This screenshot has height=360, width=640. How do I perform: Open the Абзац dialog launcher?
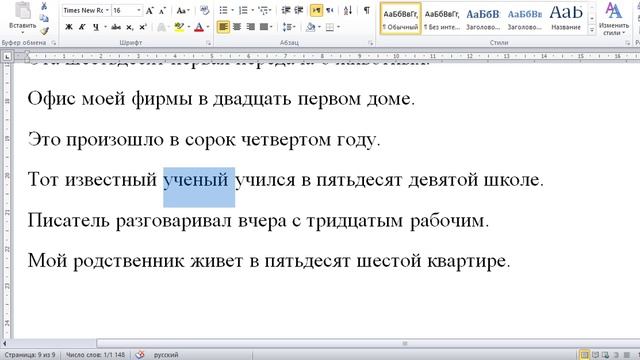click(x=371, y=42)
